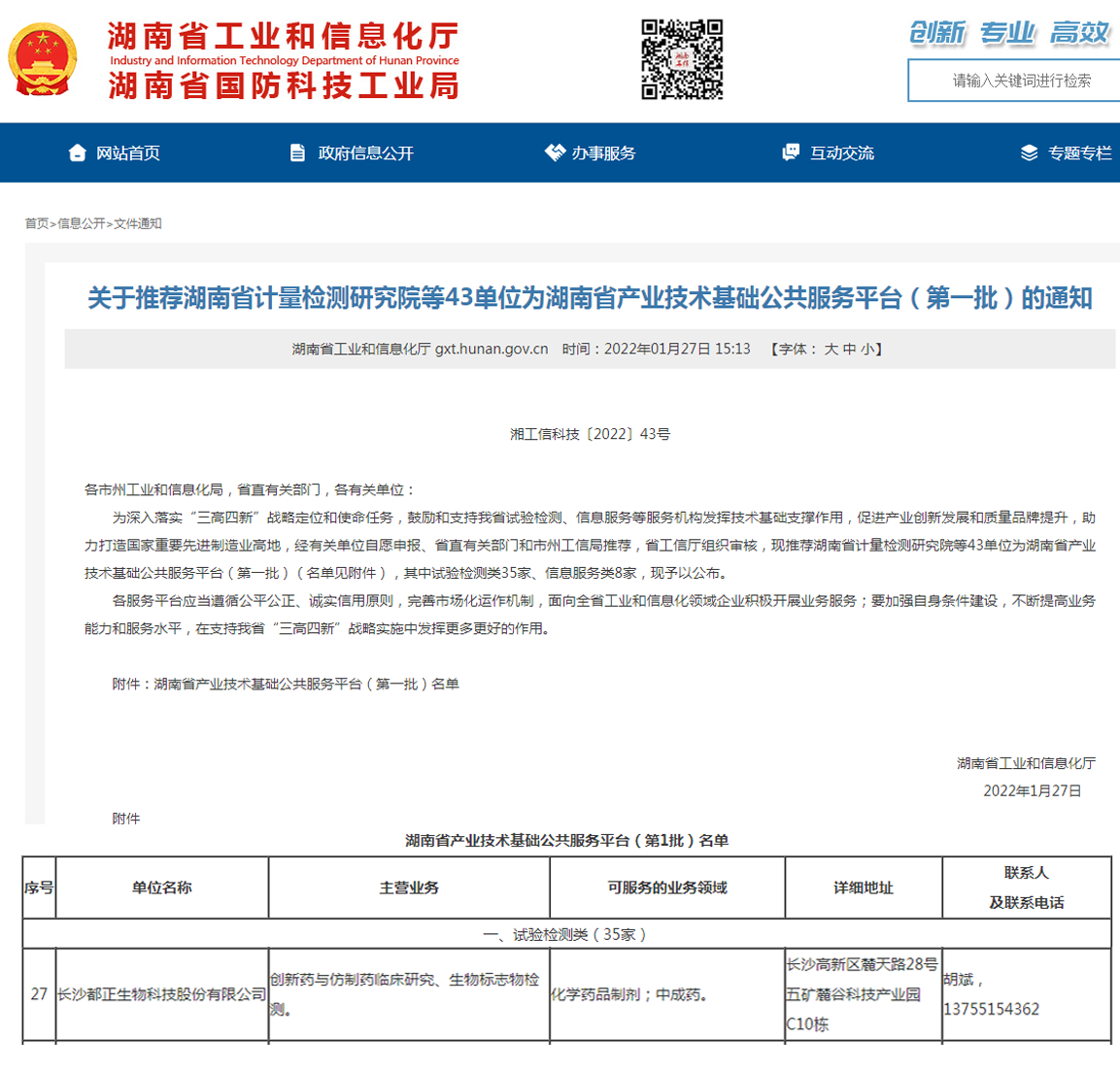Click the handshake icon beside 办事服务

(555, 152)
